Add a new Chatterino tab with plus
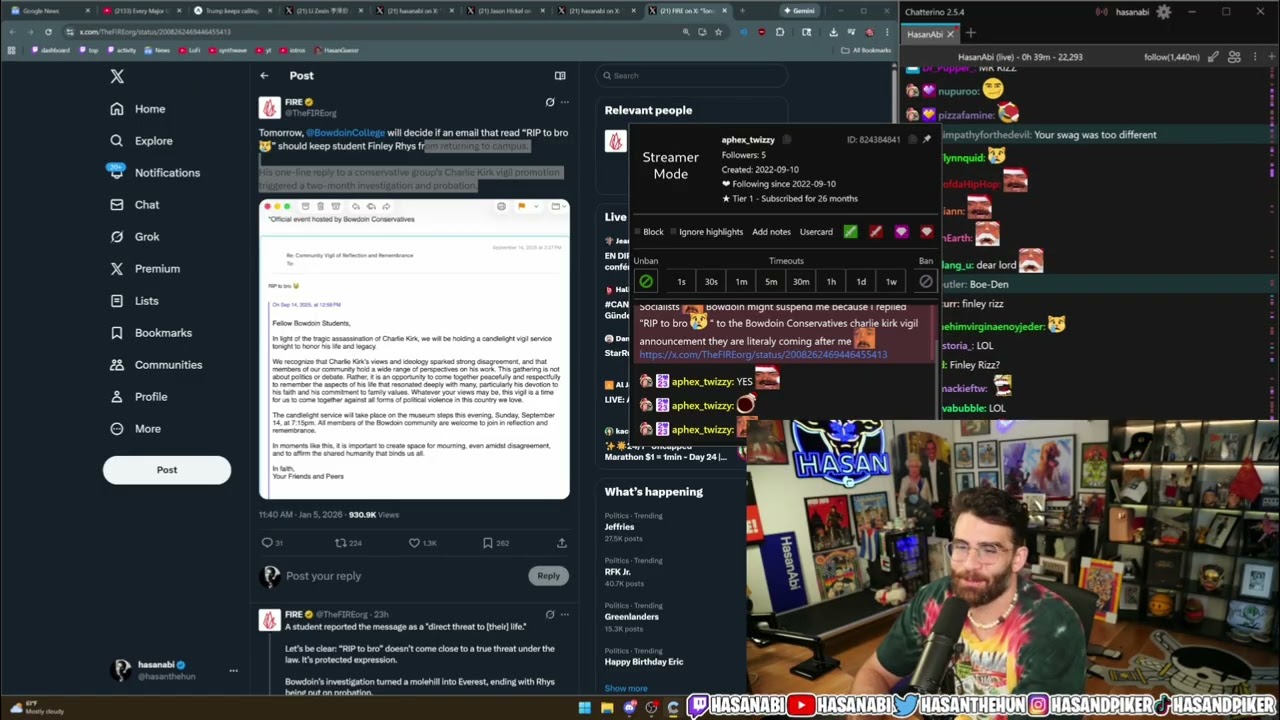This screenshot has width=1280, height=720. [x=970, y=34]
